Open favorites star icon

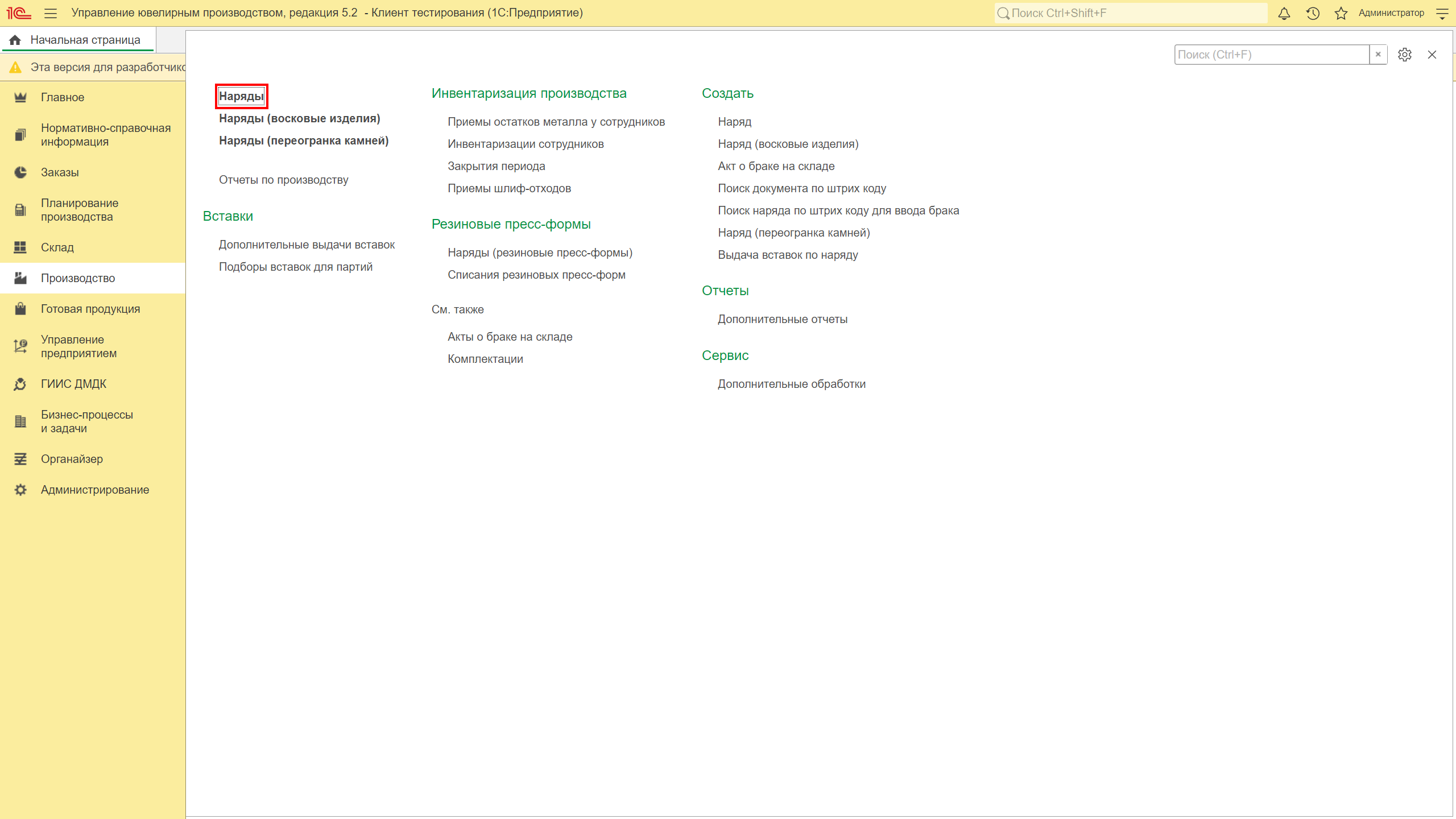[1341, 13]
